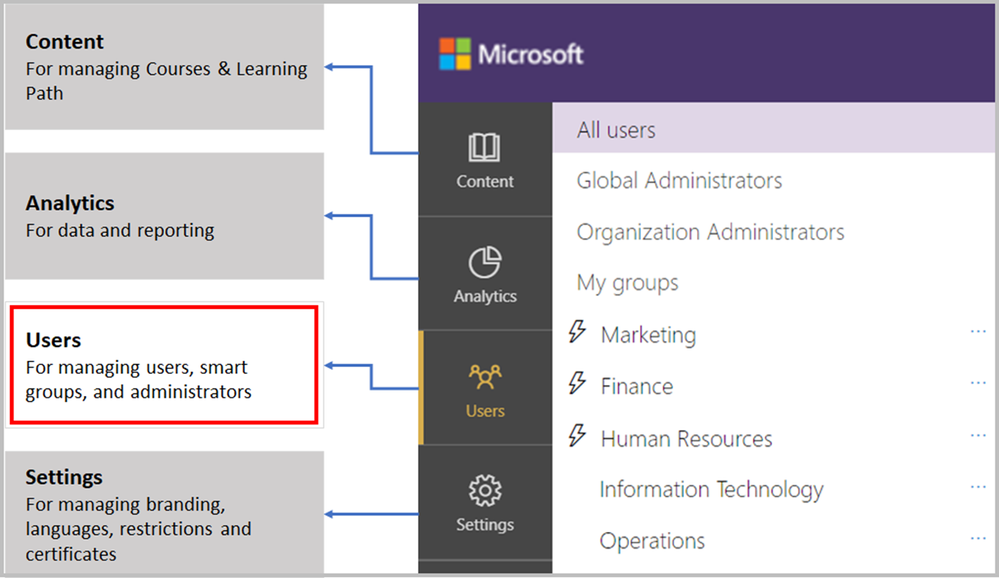Click the Users callout heading on the left
Viewport: 999px width, 578px height.
[54, 340]
